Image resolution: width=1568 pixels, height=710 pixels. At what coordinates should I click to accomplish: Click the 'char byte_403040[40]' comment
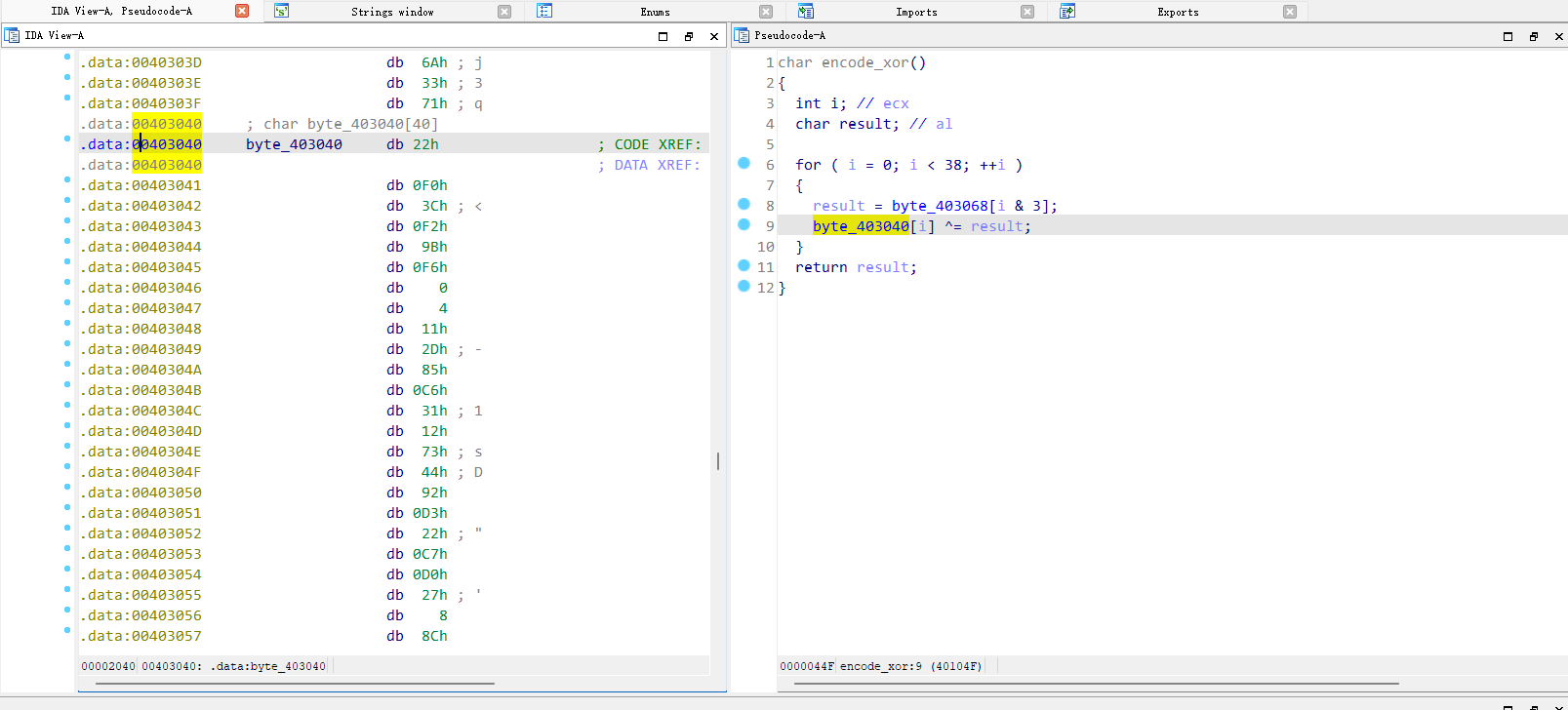pyautogui.click(x=342, y=124)
